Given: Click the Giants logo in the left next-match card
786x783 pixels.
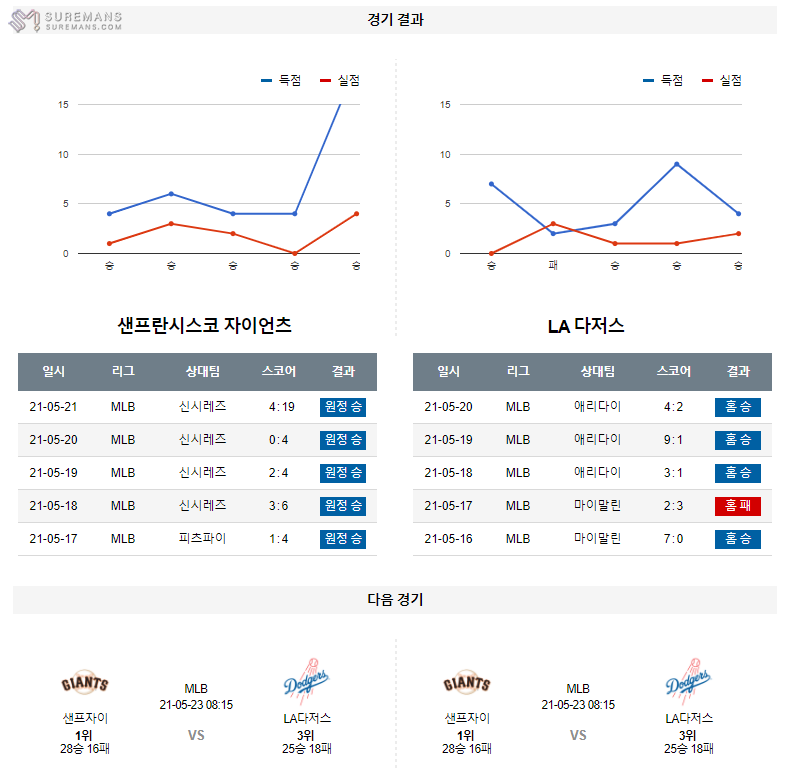Looking at the screenshot, I should coord(85,685).
